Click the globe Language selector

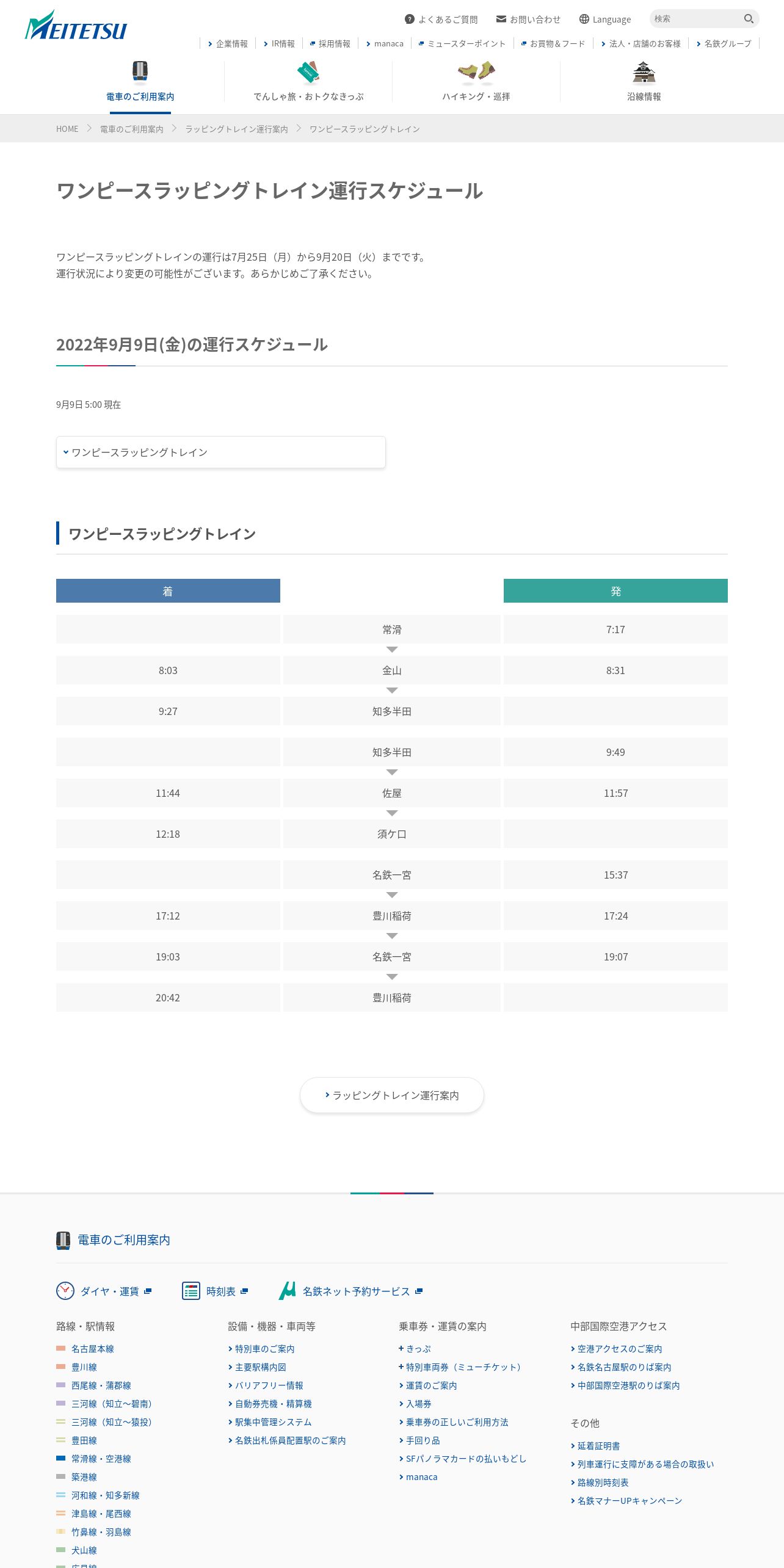pyautogui.click(x=605, y=20)
